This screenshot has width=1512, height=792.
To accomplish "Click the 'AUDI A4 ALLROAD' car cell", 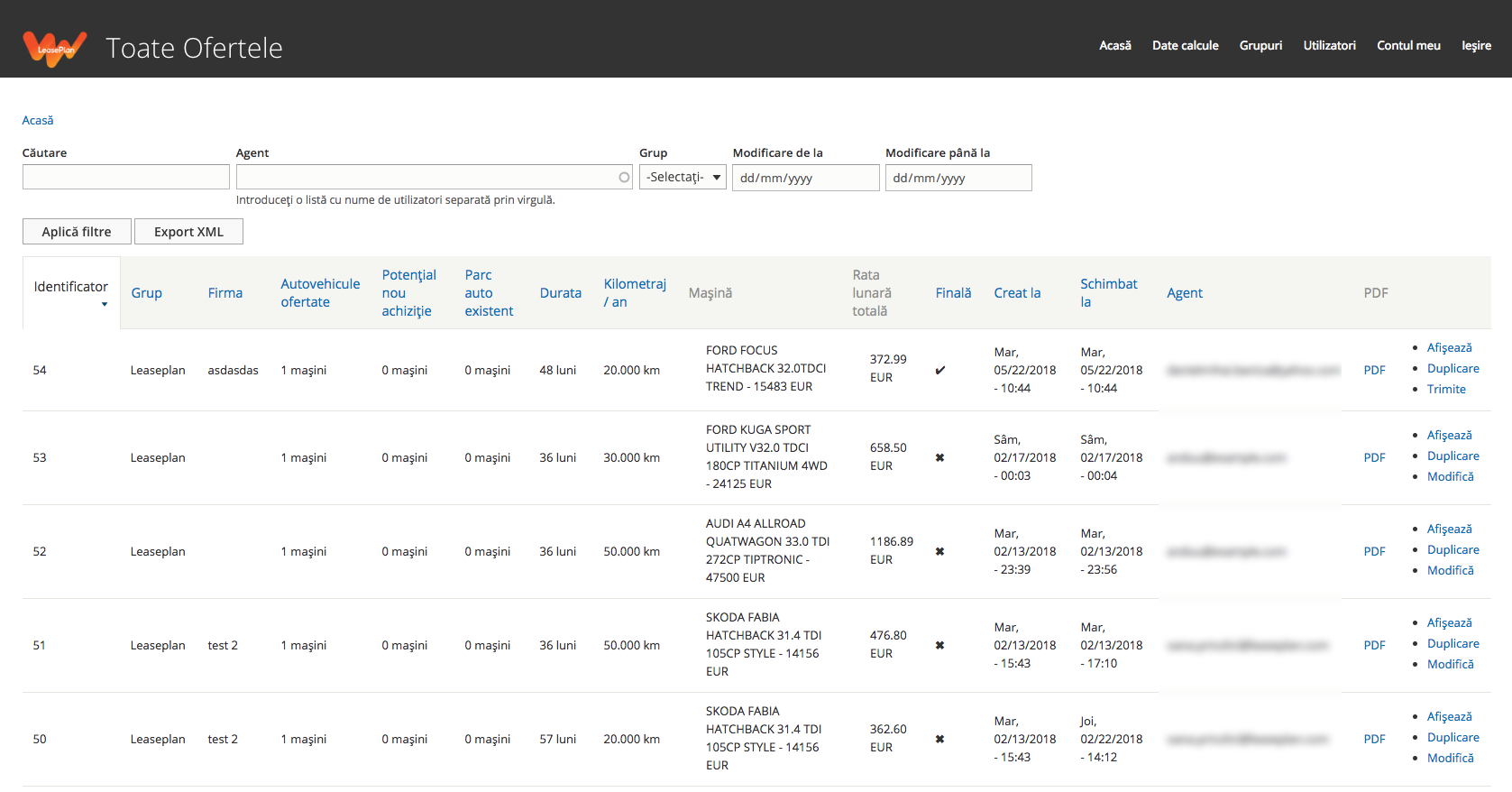I will click(767, 550).
